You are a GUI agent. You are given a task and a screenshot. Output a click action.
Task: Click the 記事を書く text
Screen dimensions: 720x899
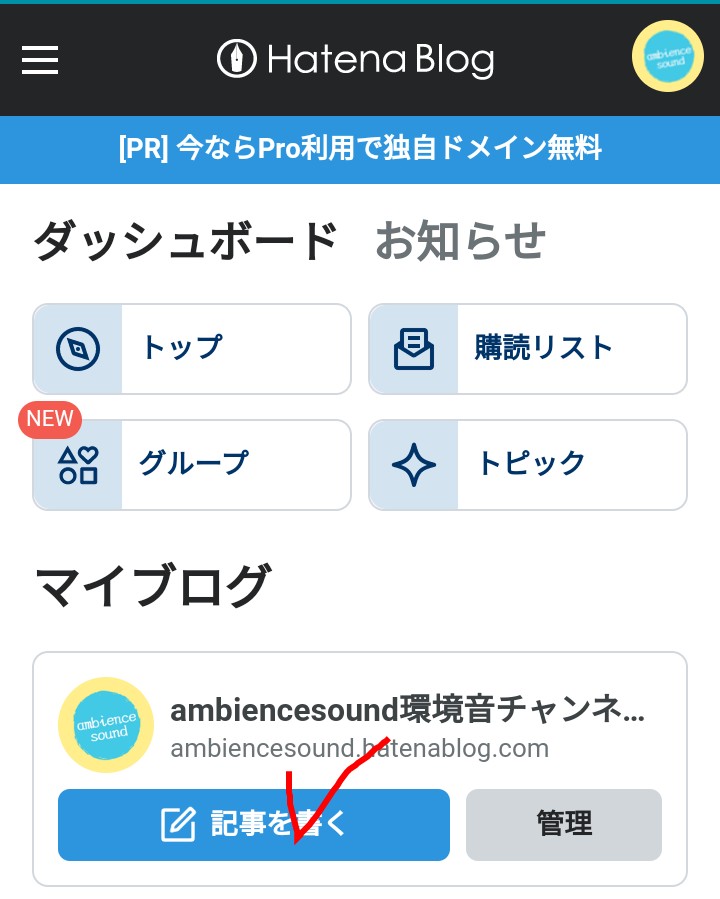[279, 824]
